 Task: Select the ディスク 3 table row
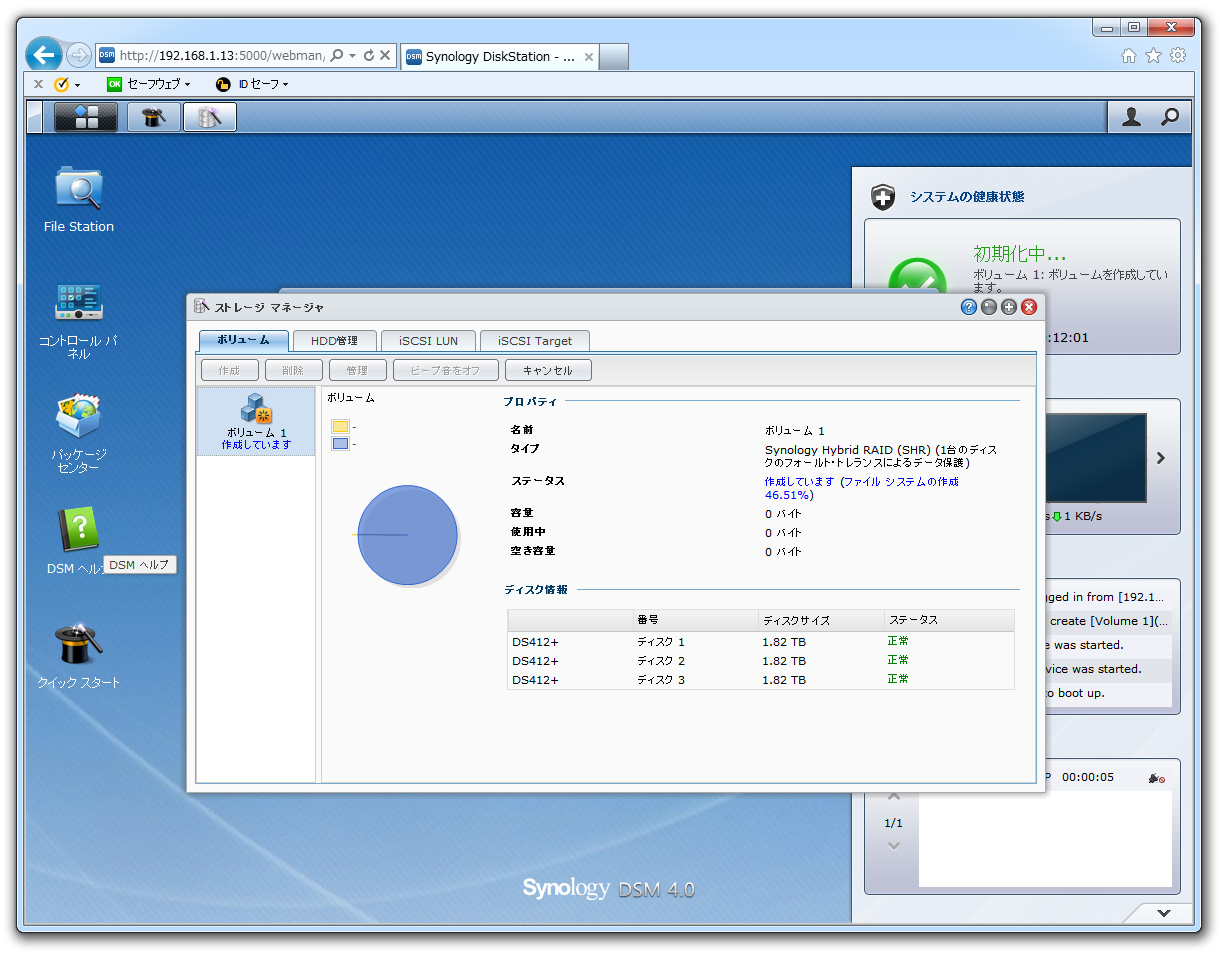761,680
